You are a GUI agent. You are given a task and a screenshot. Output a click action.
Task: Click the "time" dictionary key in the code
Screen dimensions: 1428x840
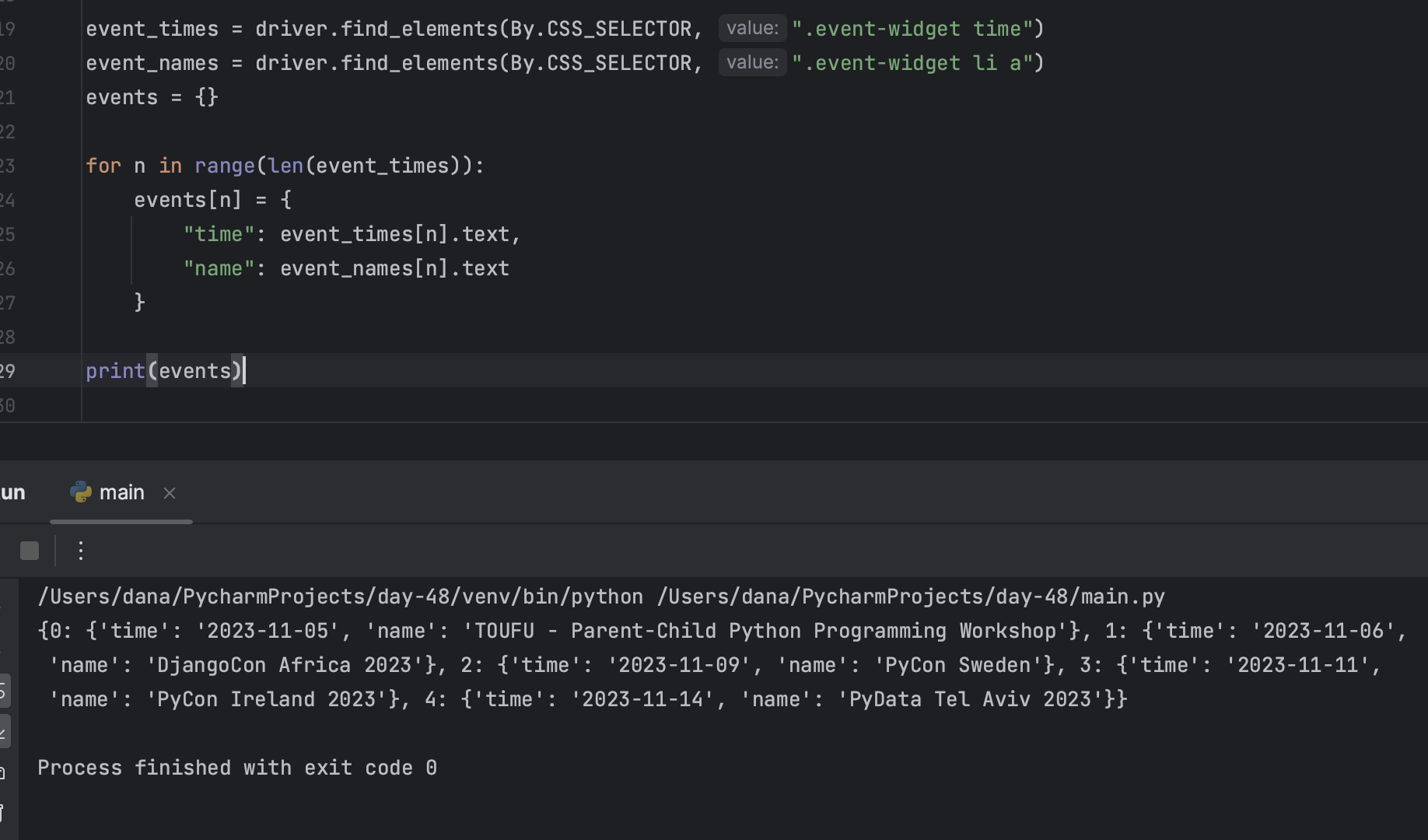click(219, 234)
